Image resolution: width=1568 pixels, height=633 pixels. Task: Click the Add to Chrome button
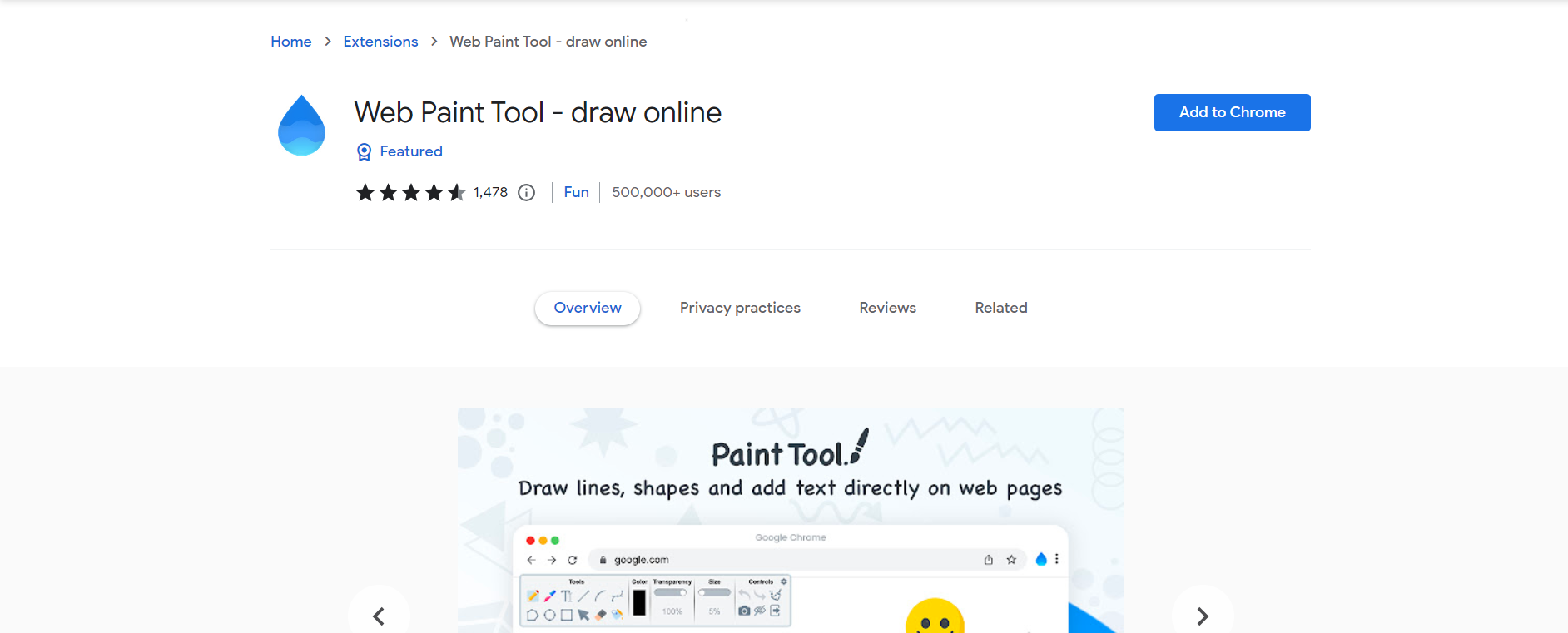point(1232,112)
